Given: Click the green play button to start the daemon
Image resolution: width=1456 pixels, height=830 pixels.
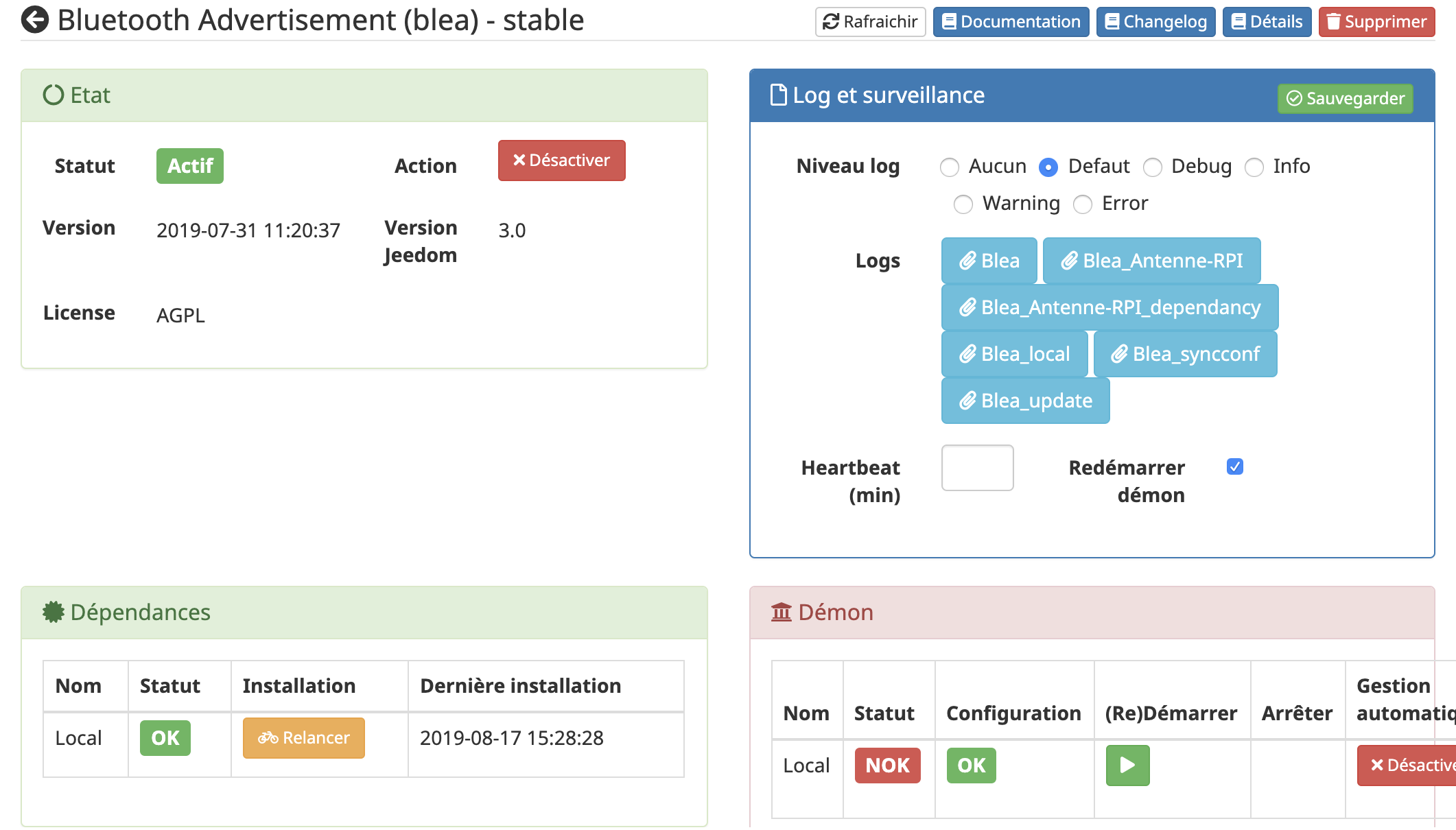Looking at the screenshot, I should click(1127, 766).
